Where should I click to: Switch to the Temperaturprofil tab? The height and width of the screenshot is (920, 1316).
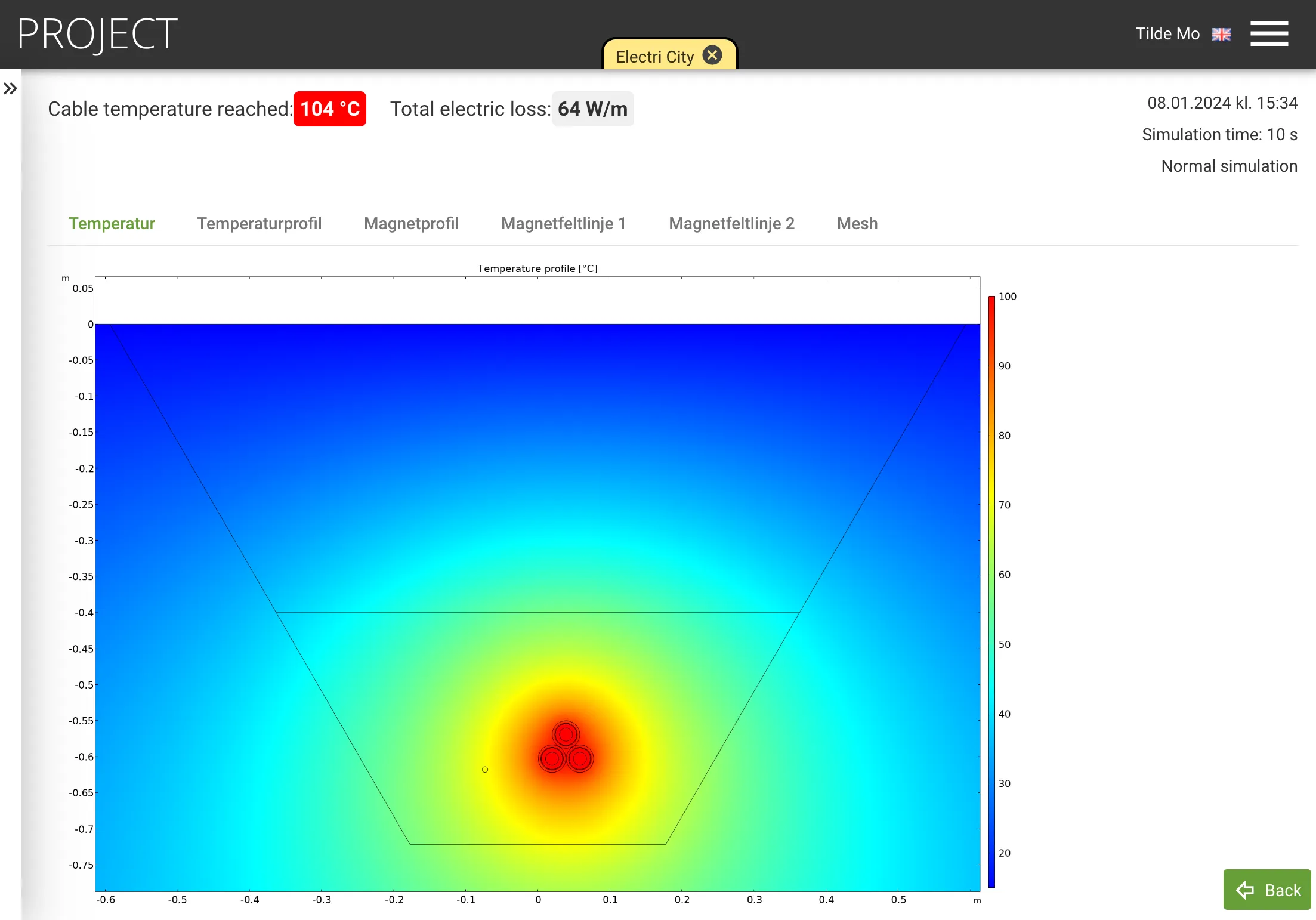click(x=259, y=223)
